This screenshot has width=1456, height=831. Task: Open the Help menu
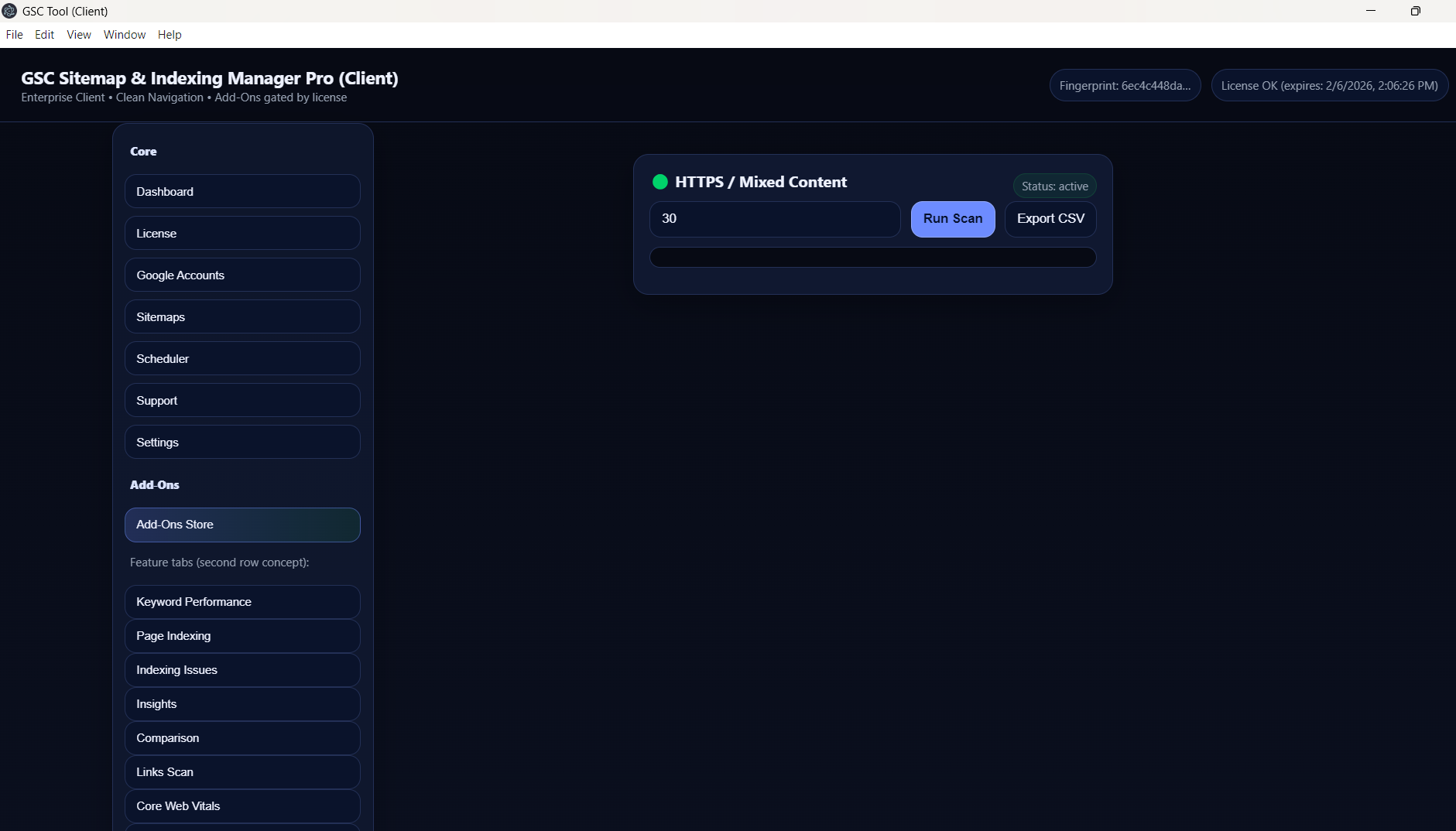coord(170,35)
